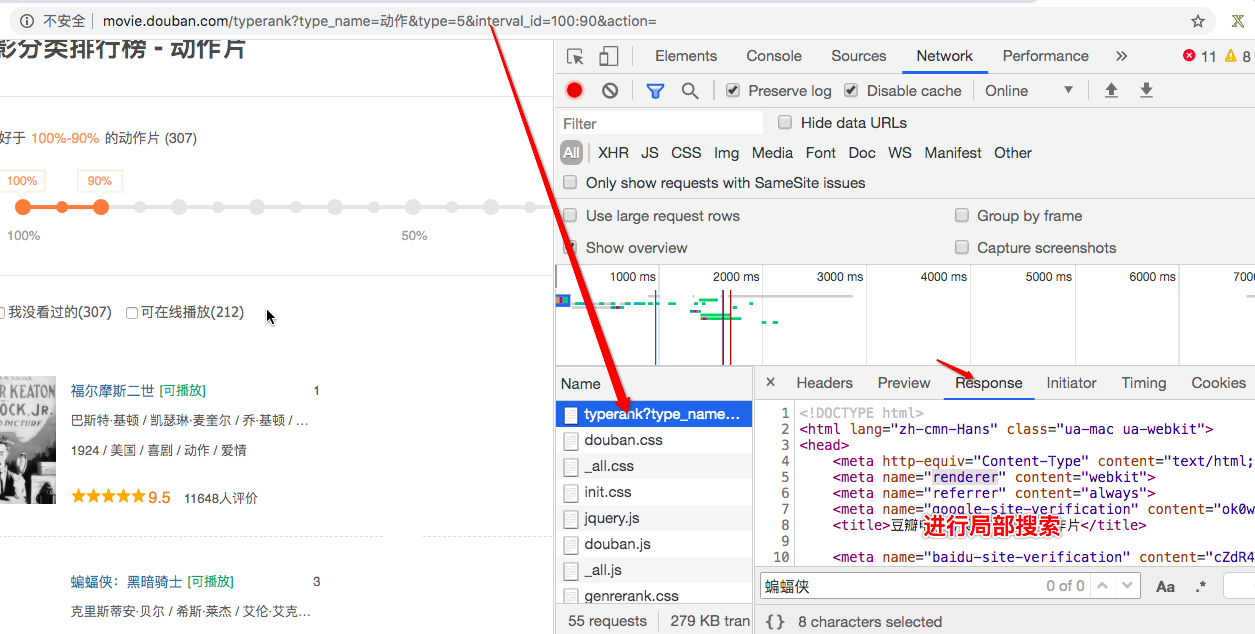1255x634 pixels.
Task: Click the network Filter input field
Action: click(660, 123)
